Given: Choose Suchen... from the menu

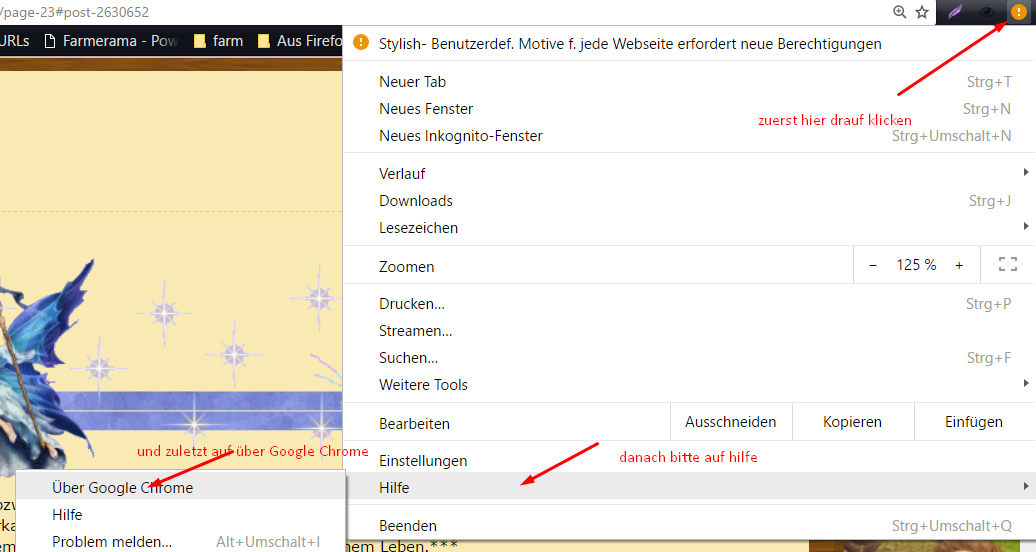Looking at the screenshot, I should [689, 358].
